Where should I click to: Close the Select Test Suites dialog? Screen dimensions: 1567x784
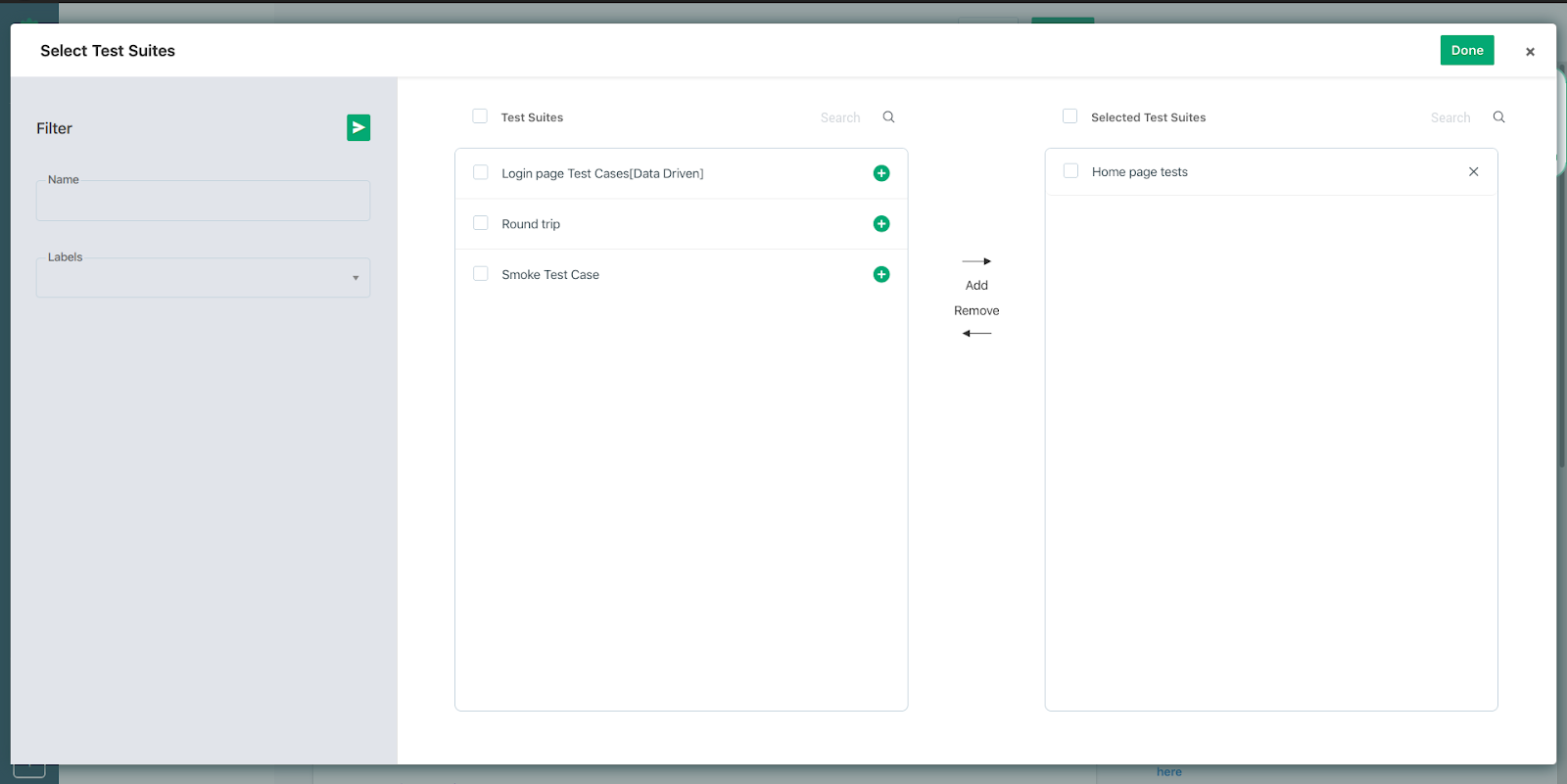click(x=1530, y=52)
